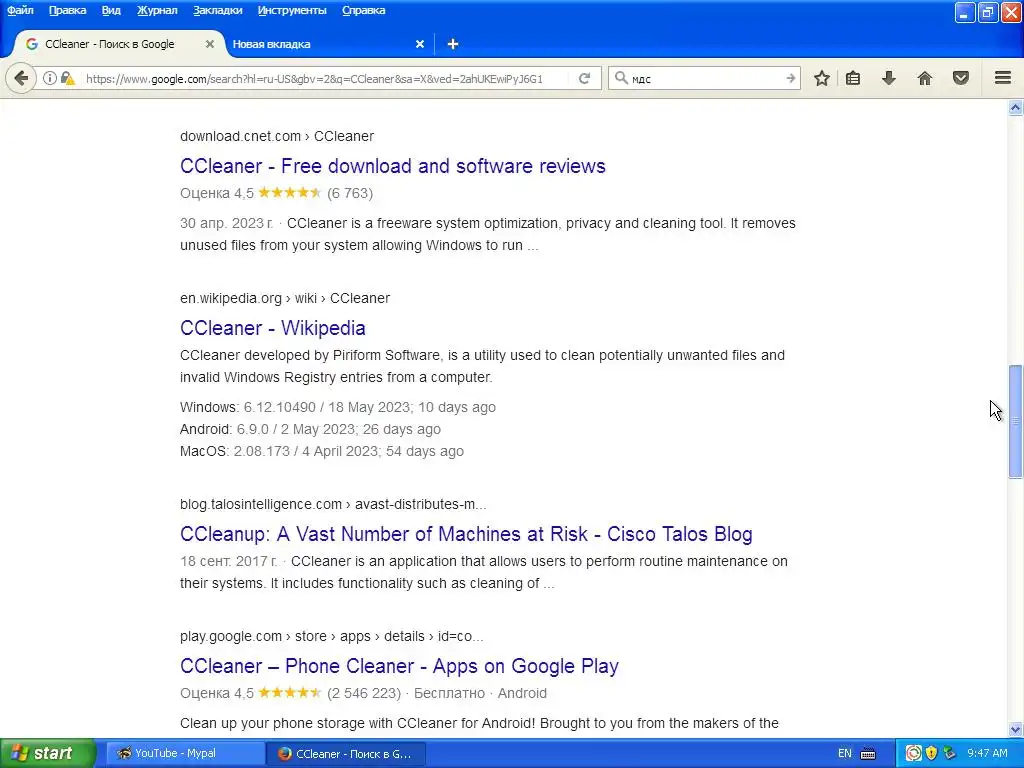Click the Windows: 6.12.10490 version line

[x=338, y=407]
